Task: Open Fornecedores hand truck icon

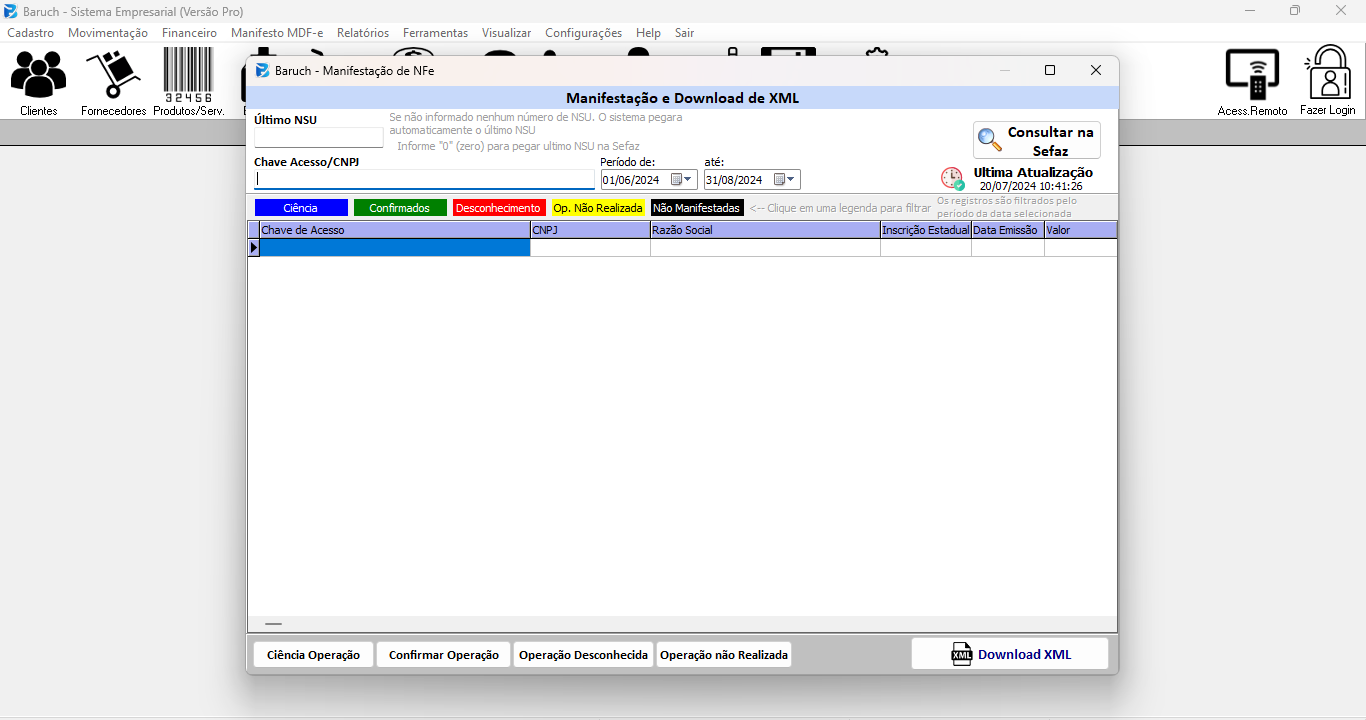Action: (113, 75)
